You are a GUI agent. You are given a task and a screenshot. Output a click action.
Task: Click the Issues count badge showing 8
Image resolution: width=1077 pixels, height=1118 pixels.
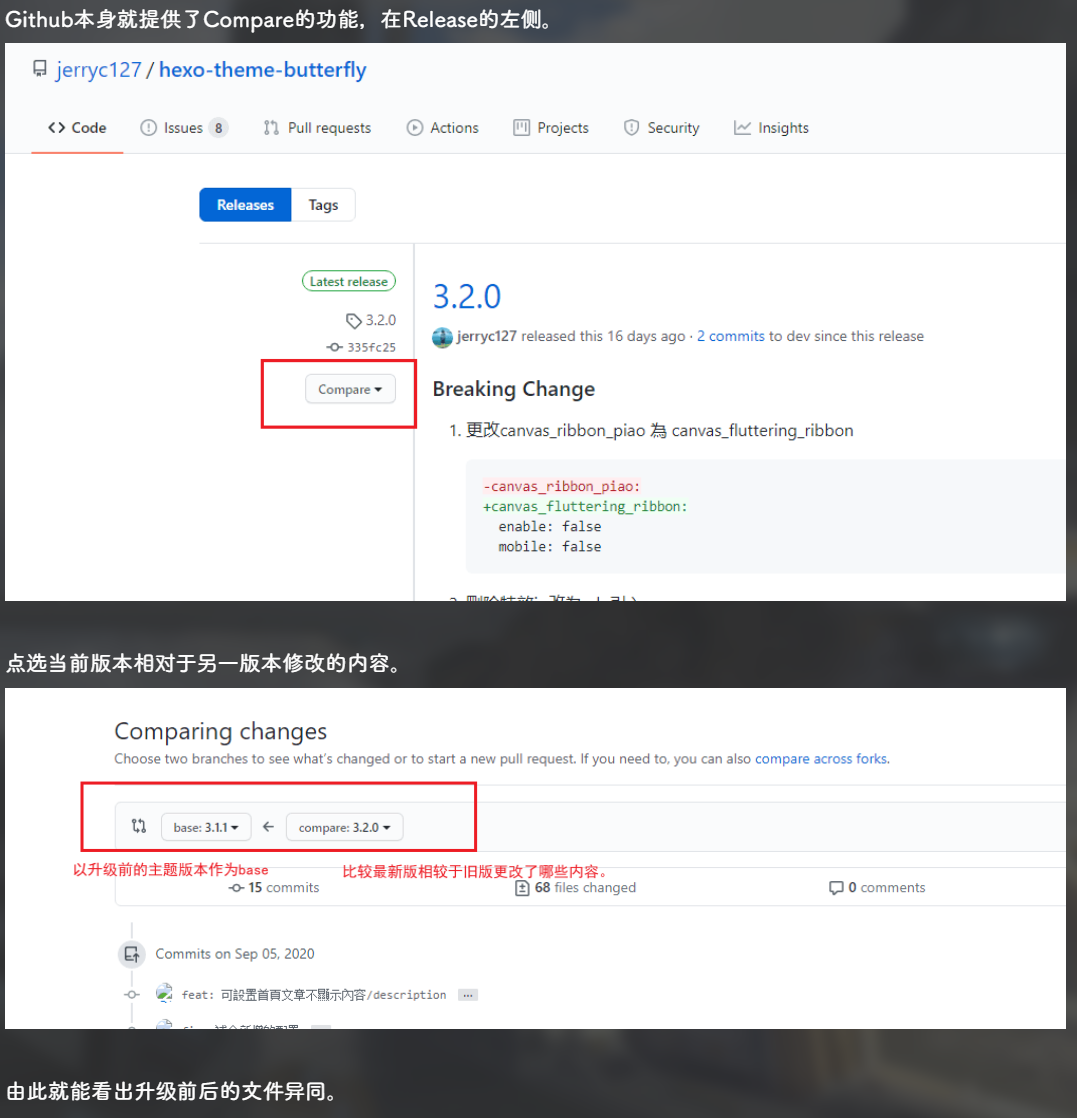[x=218, y=128]
